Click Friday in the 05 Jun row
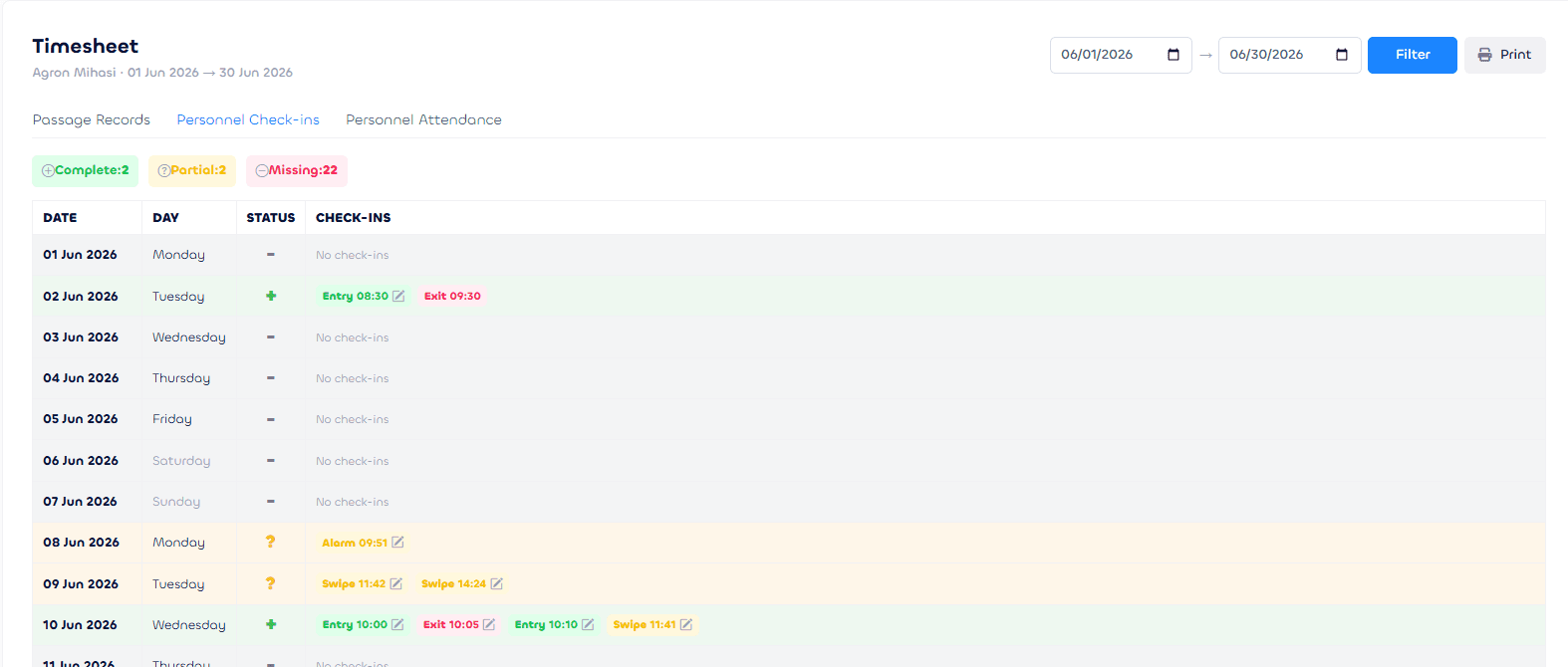 172,419
